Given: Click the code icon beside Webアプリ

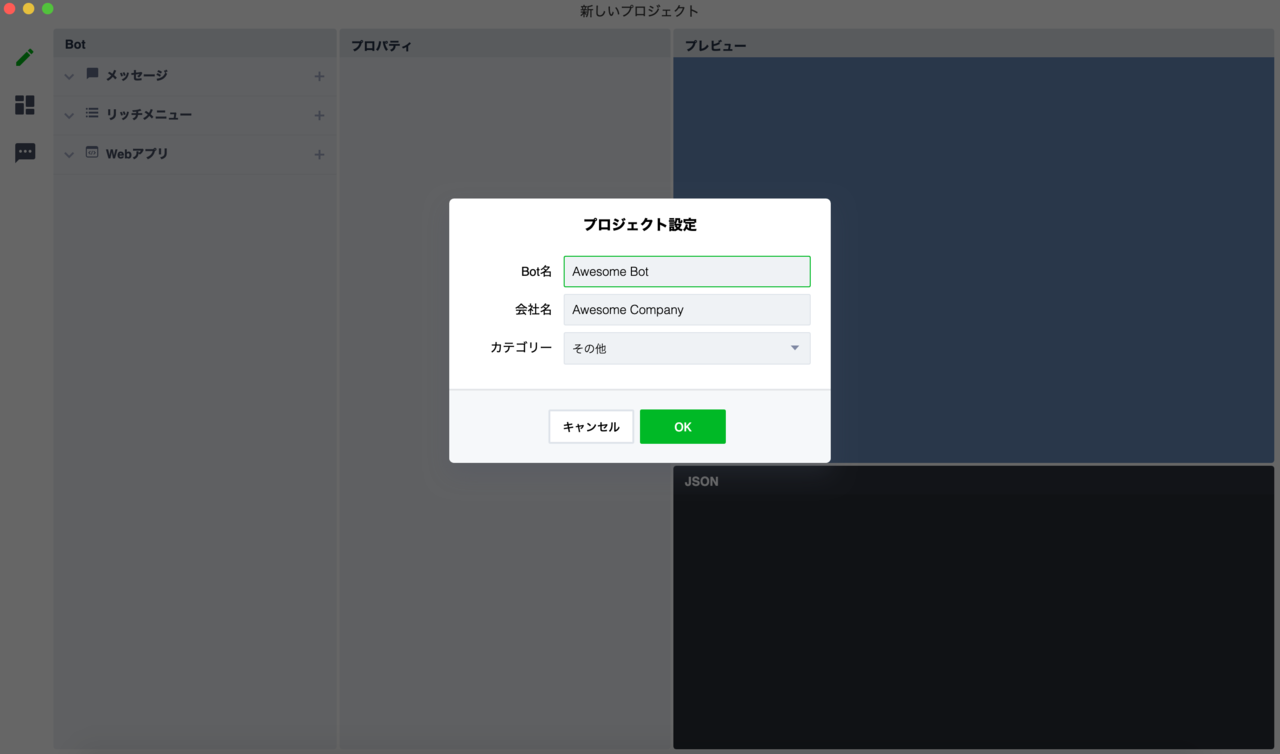Looking at the screenshot, I should (92, 153).
